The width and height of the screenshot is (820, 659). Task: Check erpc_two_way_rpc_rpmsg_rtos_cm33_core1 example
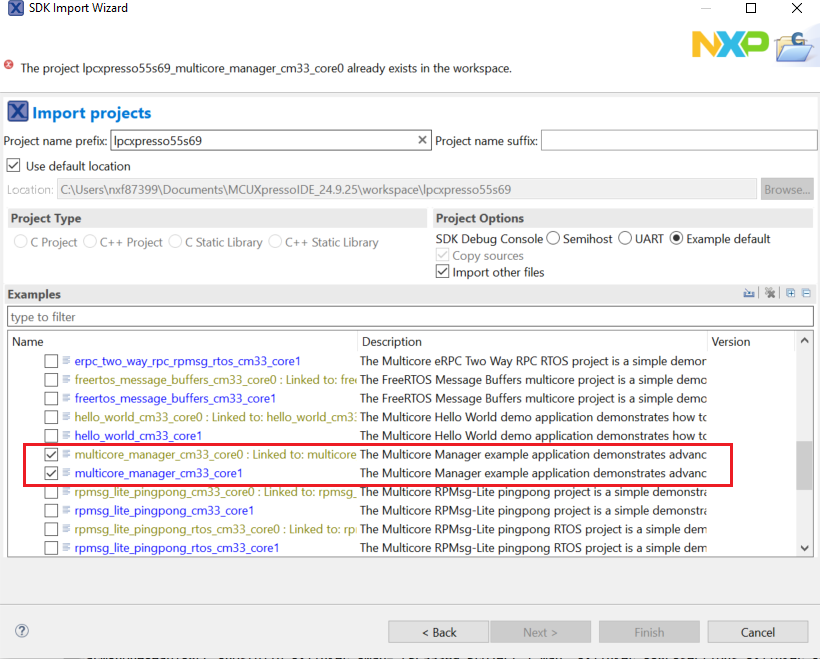coord(51,361)
